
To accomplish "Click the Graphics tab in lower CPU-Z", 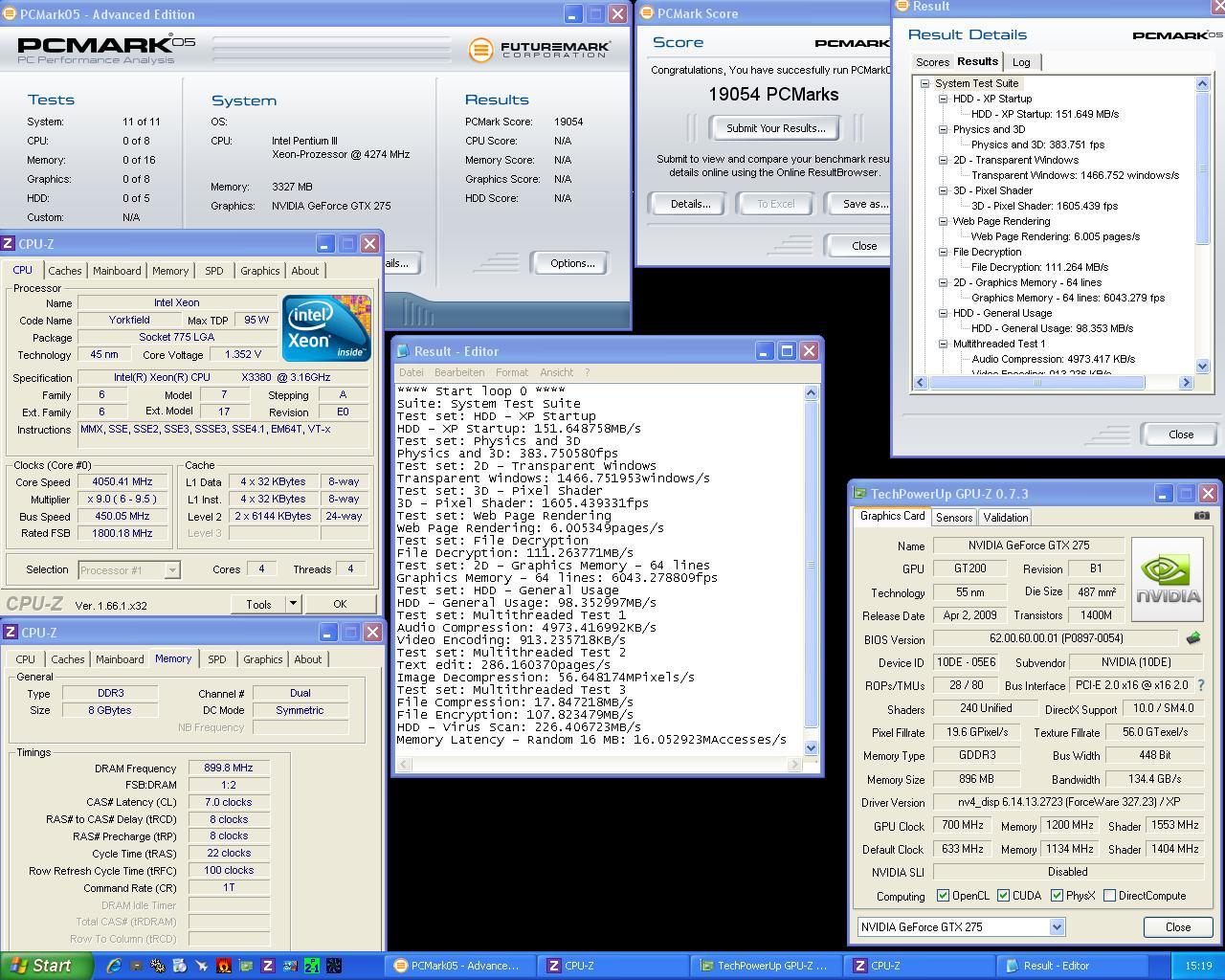I will (x=262, y=659).
